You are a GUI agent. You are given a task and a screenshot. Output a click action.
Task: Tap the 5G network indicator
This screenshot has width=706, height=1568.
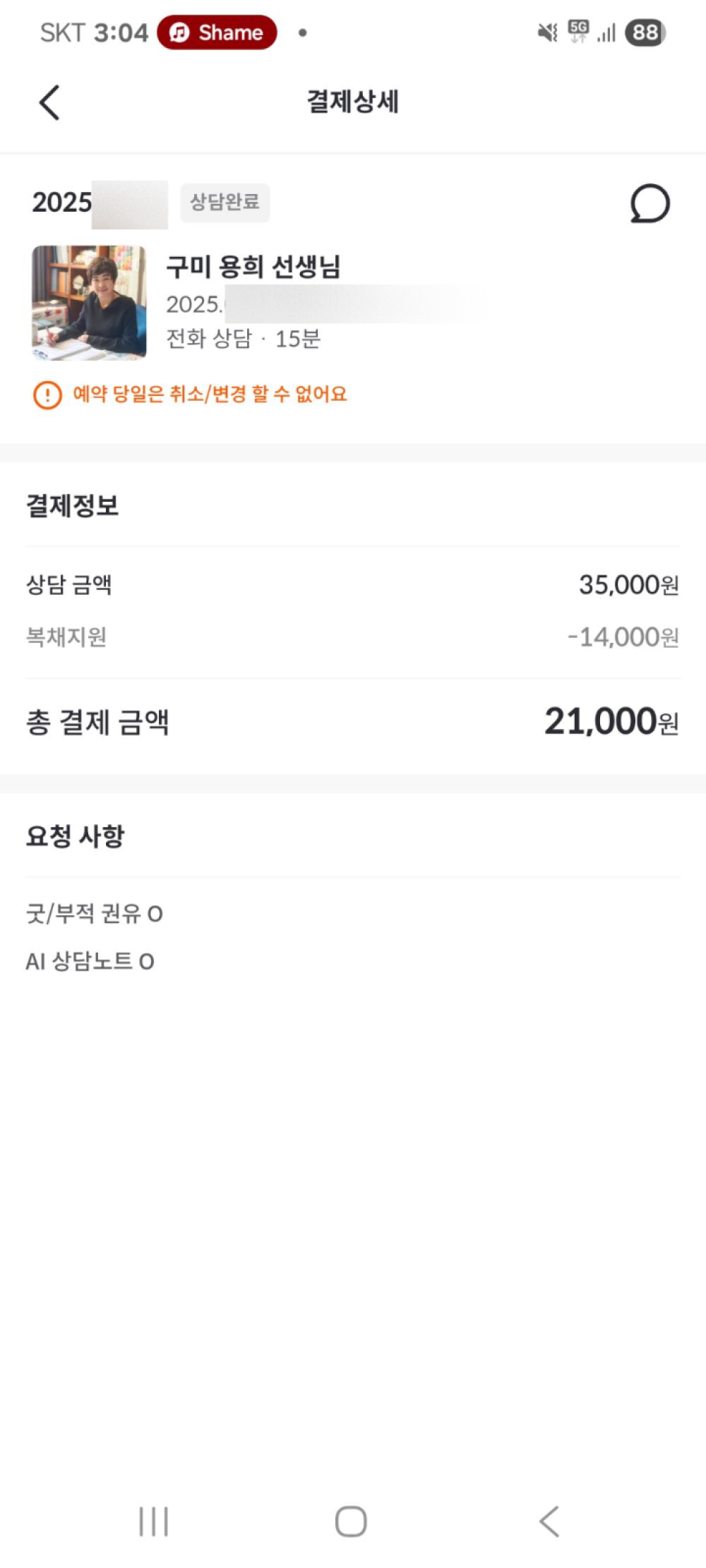[x=578, y=31]
